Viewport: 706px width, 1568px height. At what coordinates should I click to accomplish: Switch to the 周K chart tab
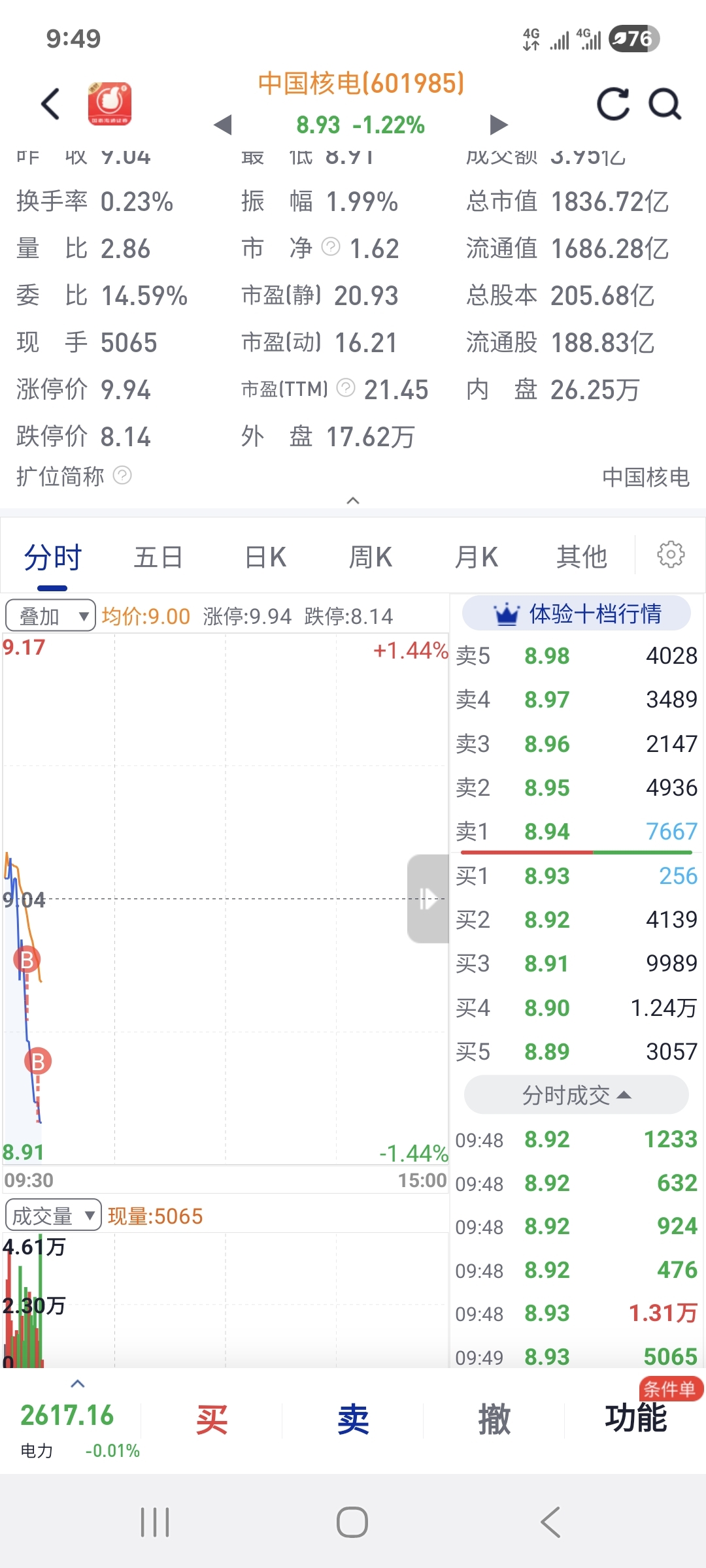coord(370,558)
